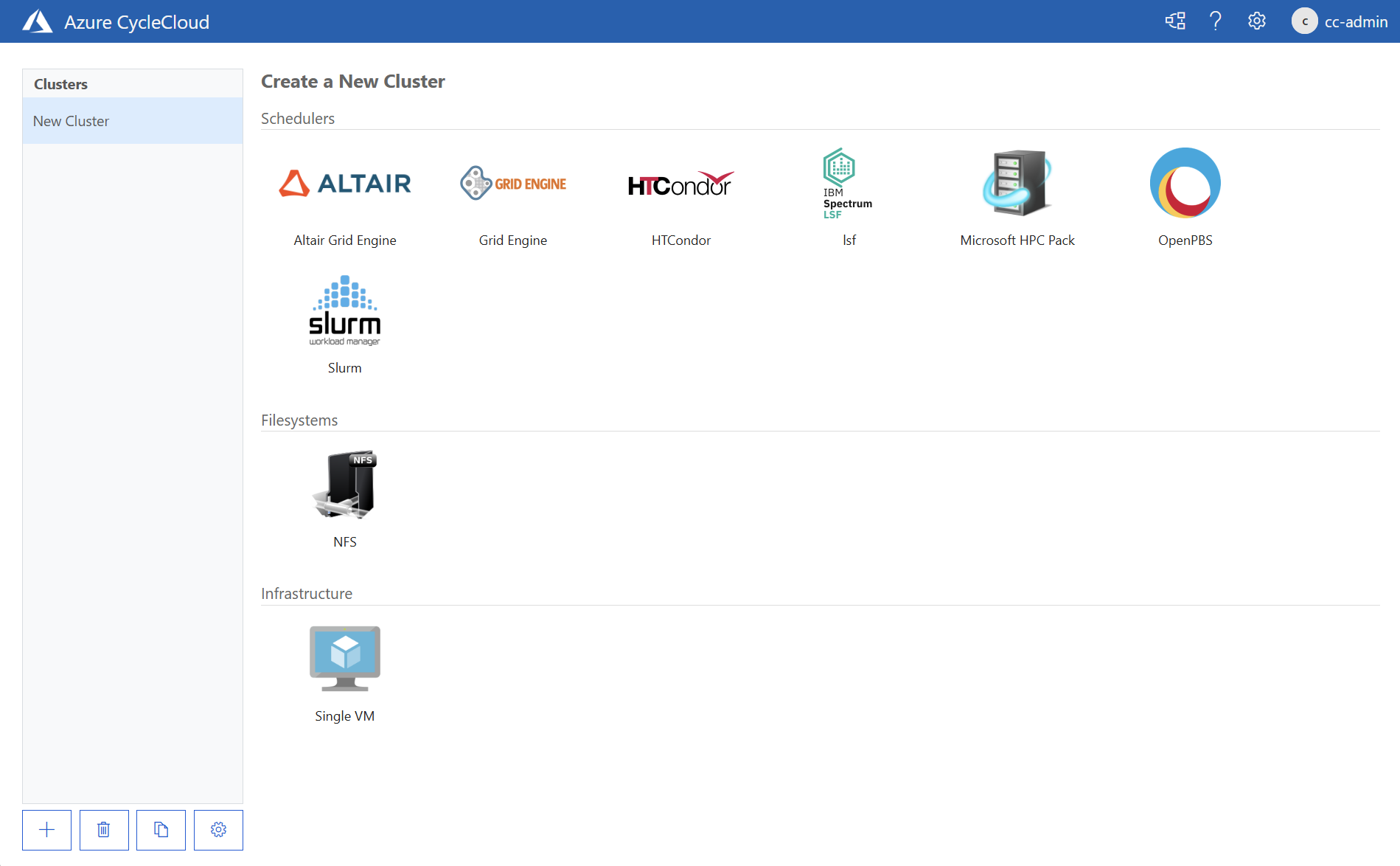Choose the Grid Engine scheduler logo
The width and height of the screenshot is (1400, 866).
click(513, 183)
